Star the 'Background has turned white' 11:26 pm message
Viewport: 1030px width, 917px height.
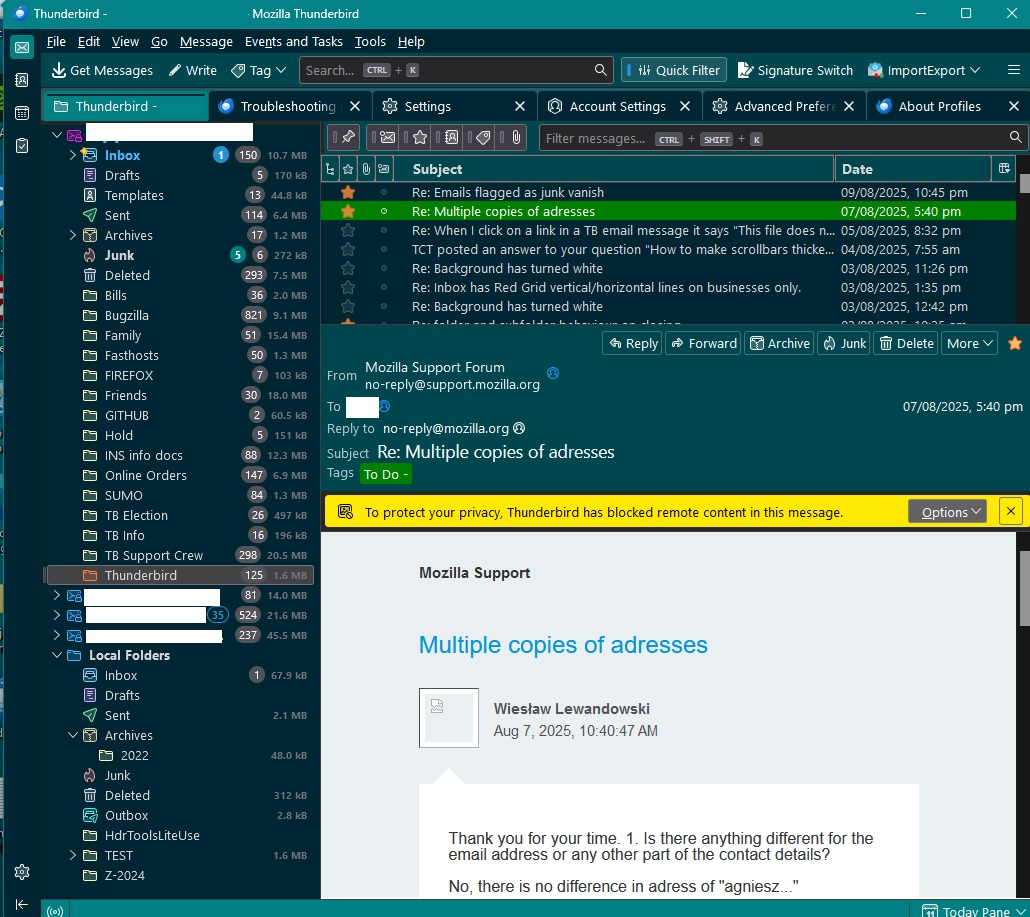pyautogui.click(x=348, y=268)
